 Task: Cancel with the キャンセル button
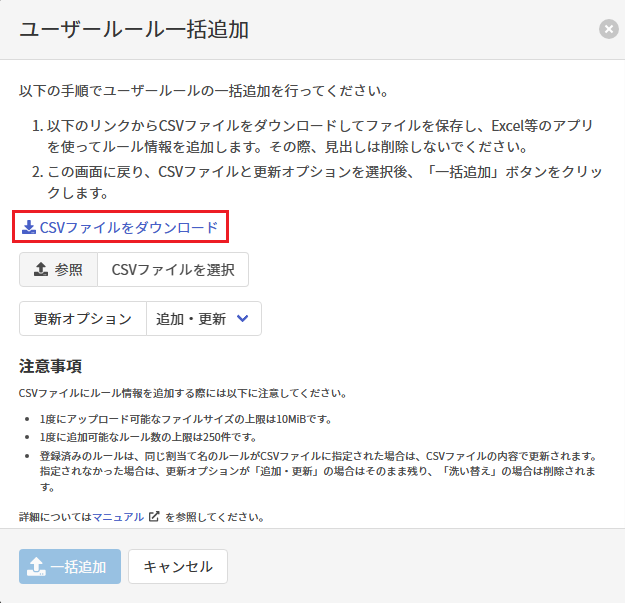click(x=178, y=567)
